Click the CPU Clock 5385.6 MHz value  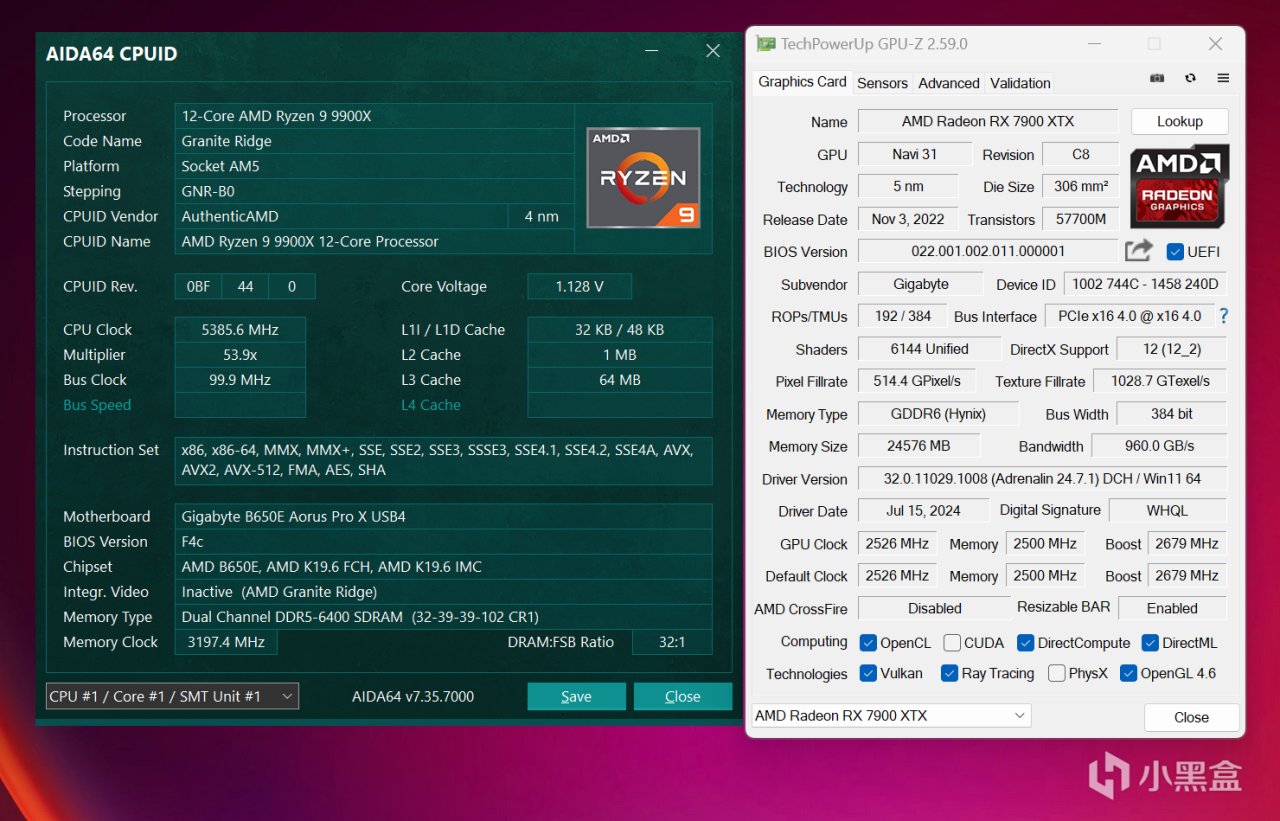240,329
